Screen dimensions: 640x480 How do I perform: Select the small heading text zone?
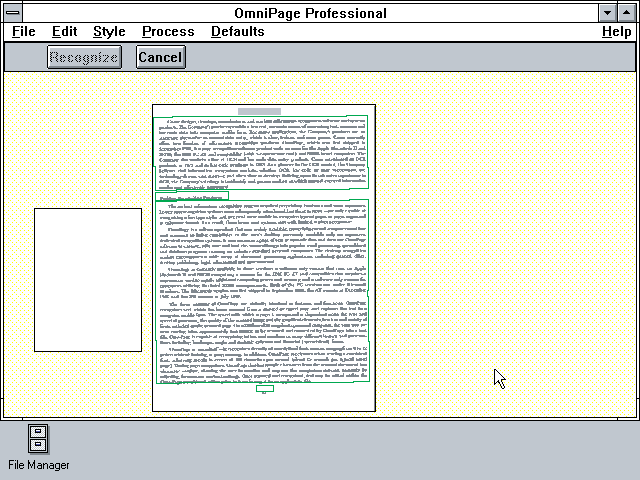coord(192,196)
